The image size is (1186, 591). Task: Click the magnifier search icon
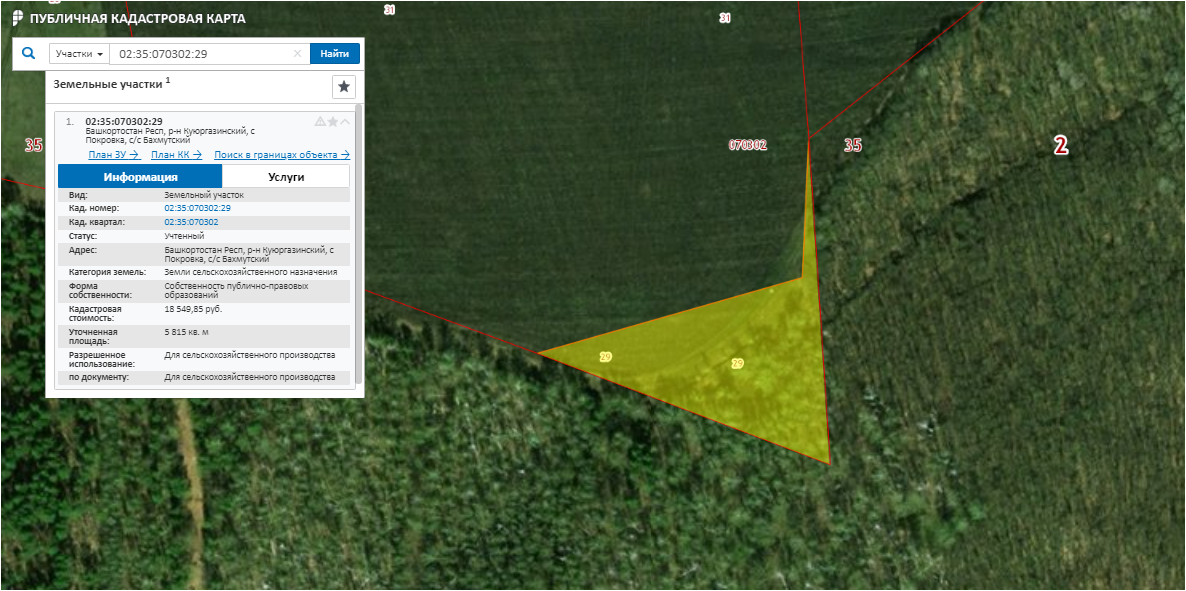(28, 54)
